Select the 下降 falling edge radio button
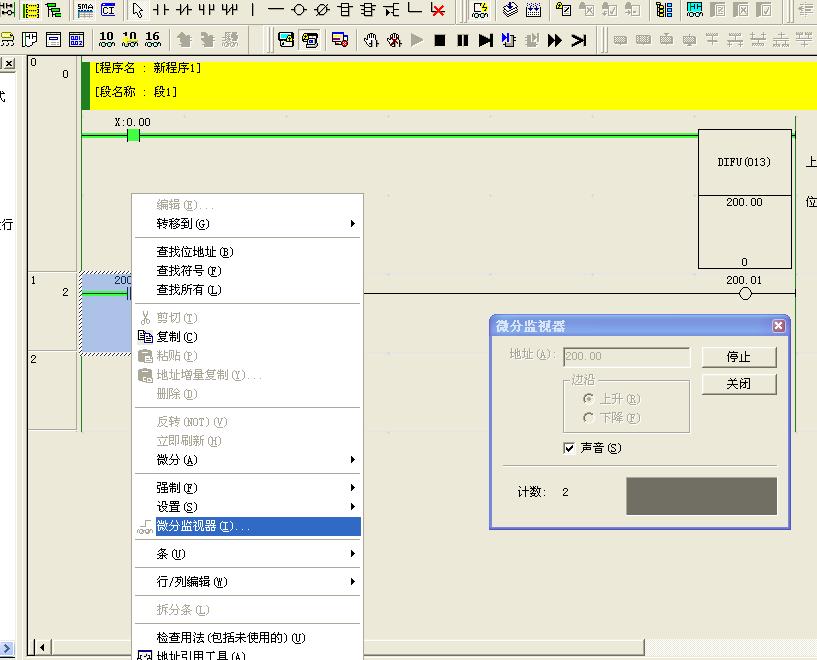Screen dimensions: 817x660 click(x=588, y=418)
